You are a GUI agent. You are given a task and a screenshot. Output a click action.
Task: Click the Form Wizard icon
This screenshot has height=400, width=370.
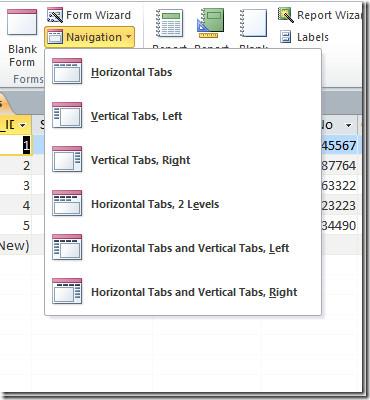(x=55, y=15)
